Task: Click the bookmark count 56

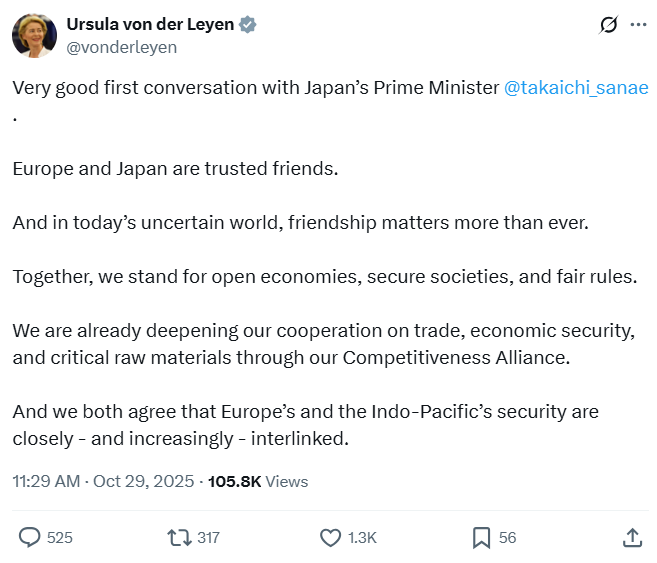Action: [x=507, y=538]
